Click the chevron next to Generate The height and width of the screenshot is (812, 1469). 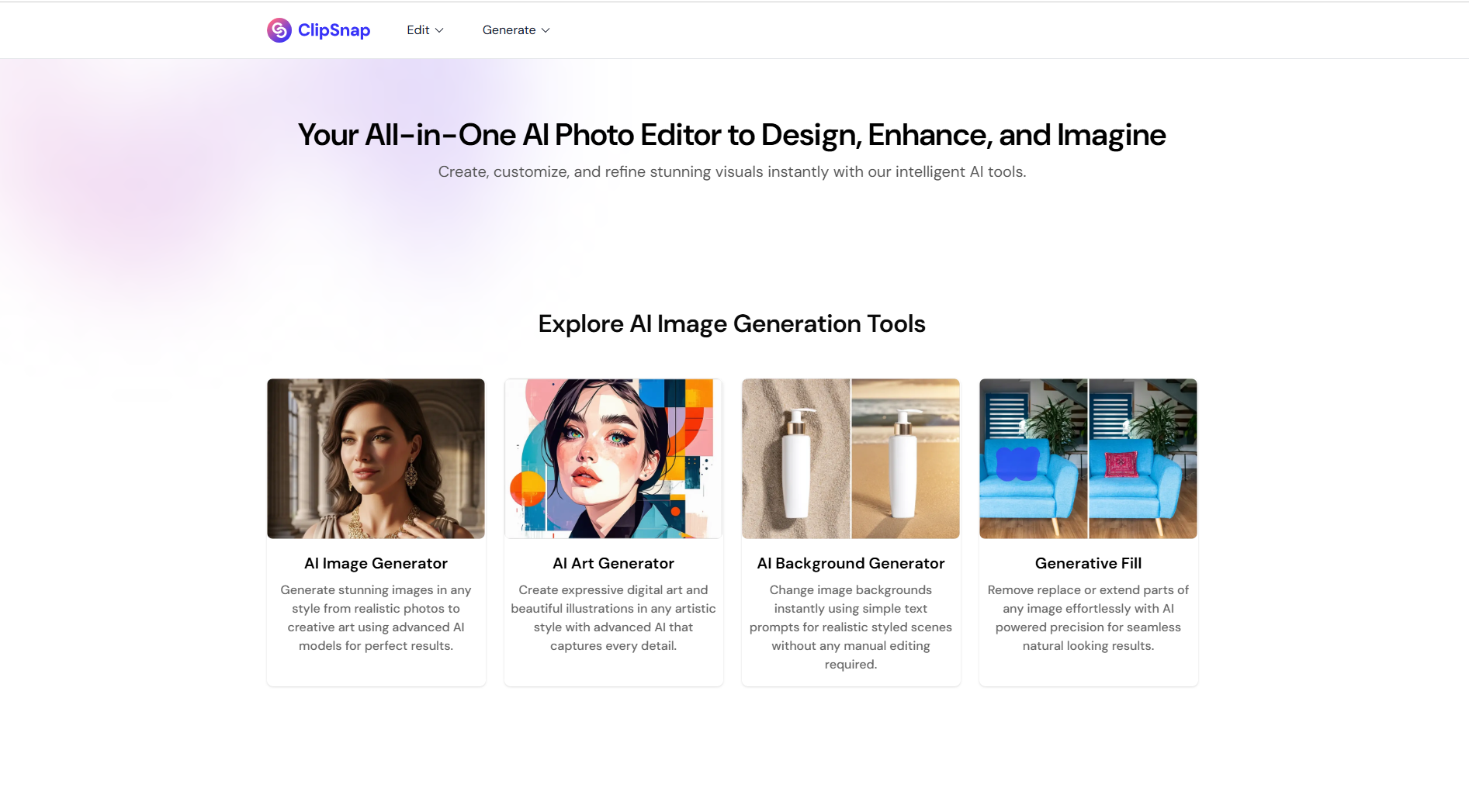click(546, 30)
